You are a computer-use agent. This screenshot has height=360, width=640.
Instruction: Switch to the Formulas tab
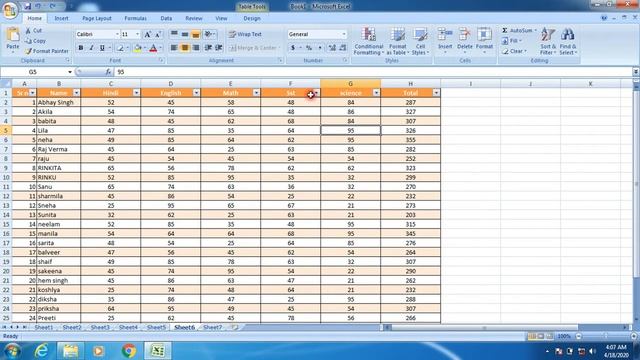pos(136,18)
